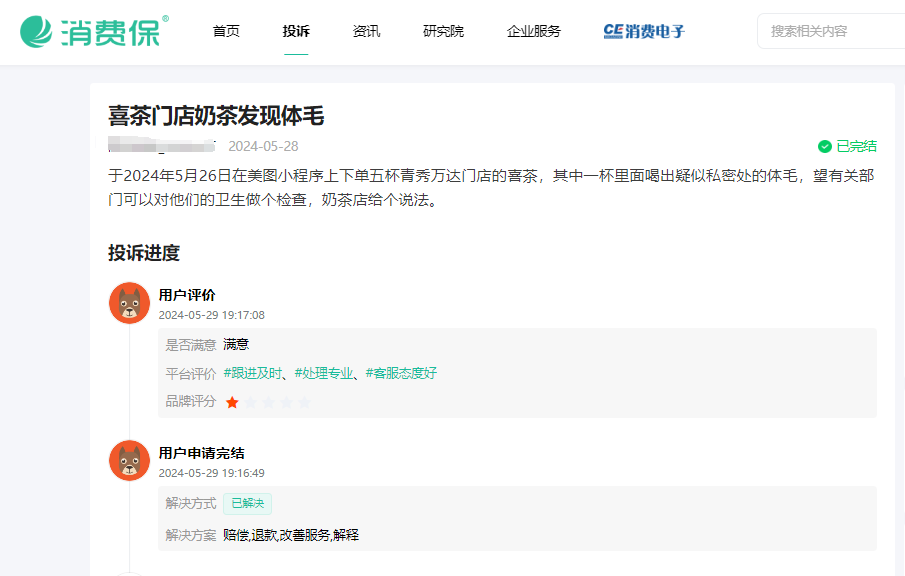This screenshot has height=576, width=905.
Task: Click the 满意 satisfaction value
Action: tap(236, 345)
